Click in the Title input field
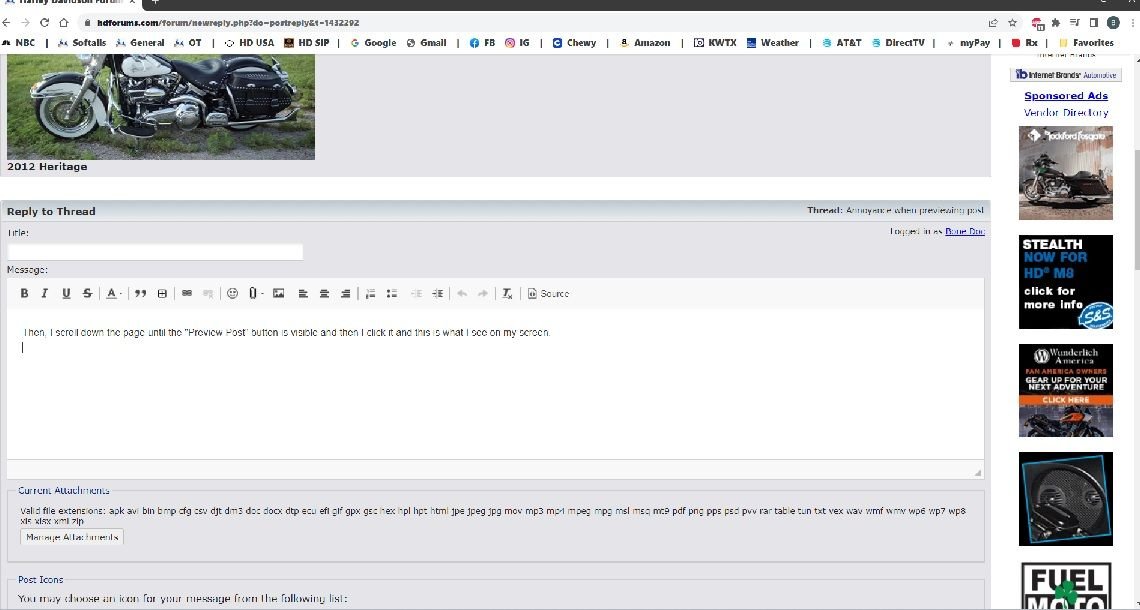This screenshot has height=610, width=1140. pyautogui.click(x=155, y=252)
